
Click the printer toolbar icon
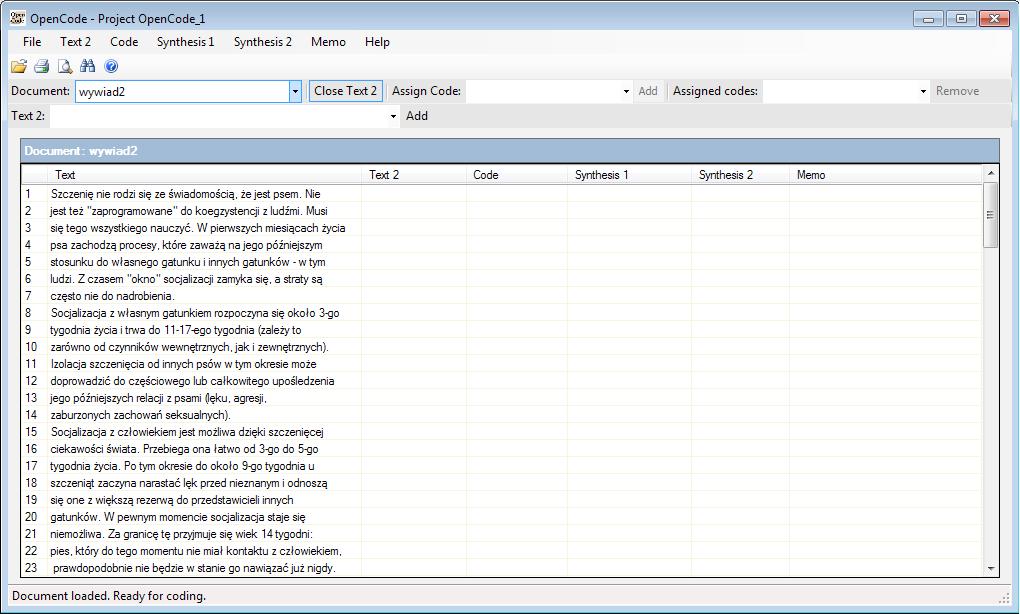(42, 66)
